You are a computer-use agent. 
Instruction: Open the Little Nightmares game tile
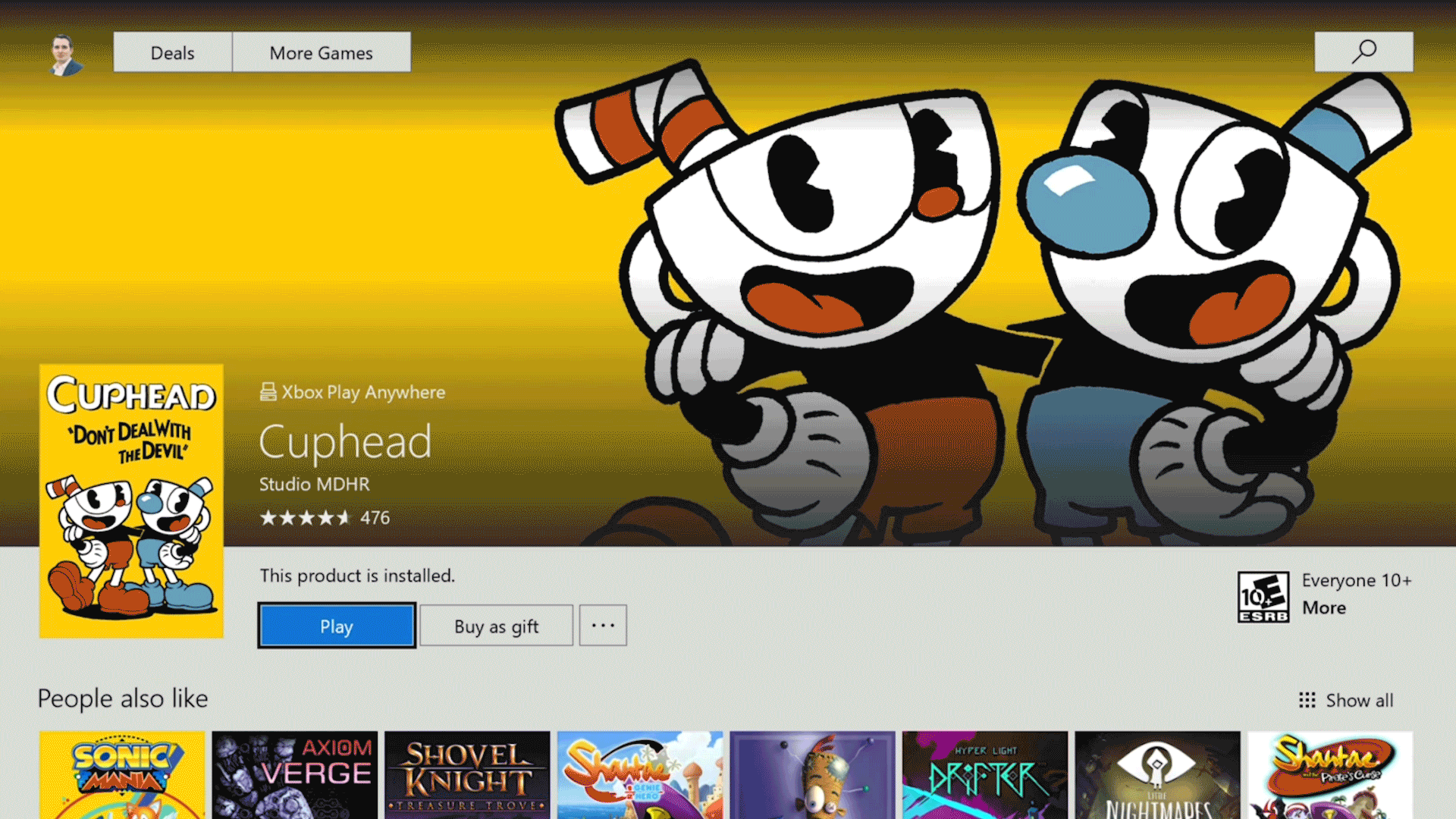pyautogui.click(x=1158, y=775)
